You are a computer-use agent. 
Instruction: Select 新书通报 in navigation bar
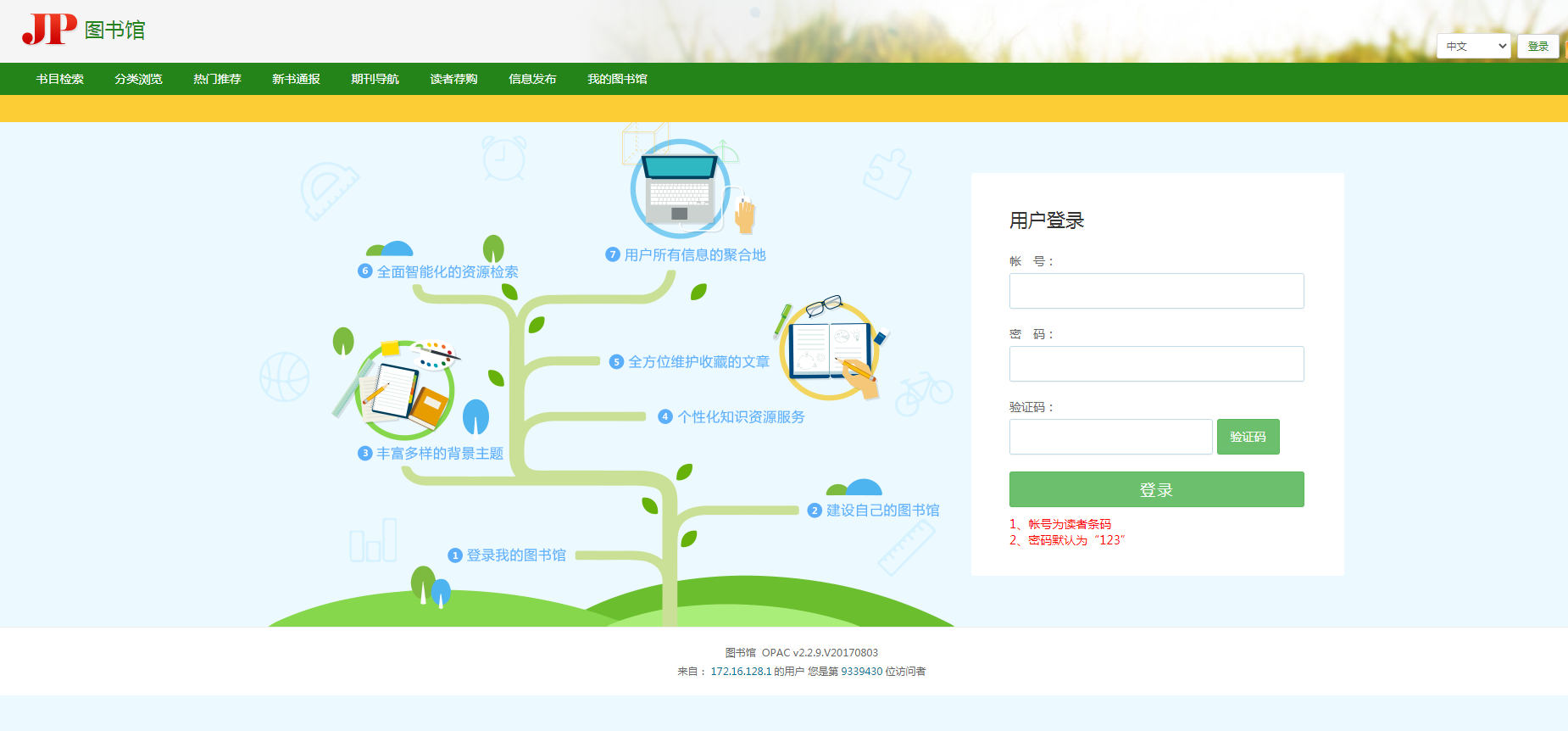(x=297, y=79)
